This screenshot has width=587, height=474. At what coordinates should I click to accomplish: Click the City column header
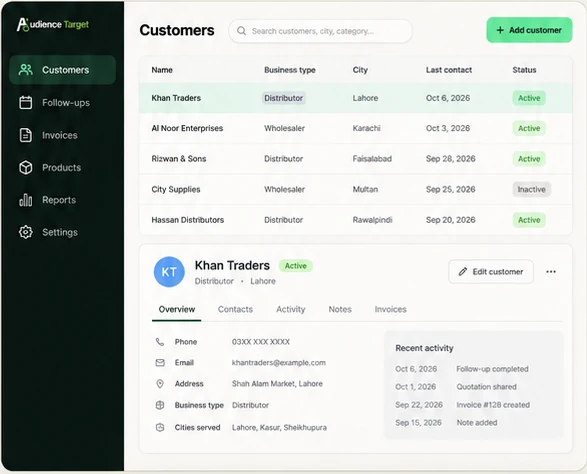(x=360, y=70)
